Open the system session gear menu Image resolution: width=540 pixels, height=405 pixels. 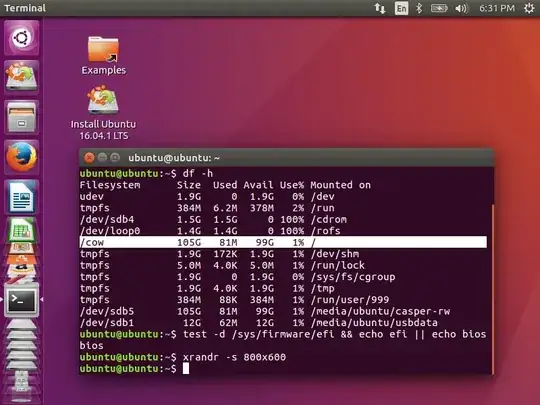pos(529,8)
